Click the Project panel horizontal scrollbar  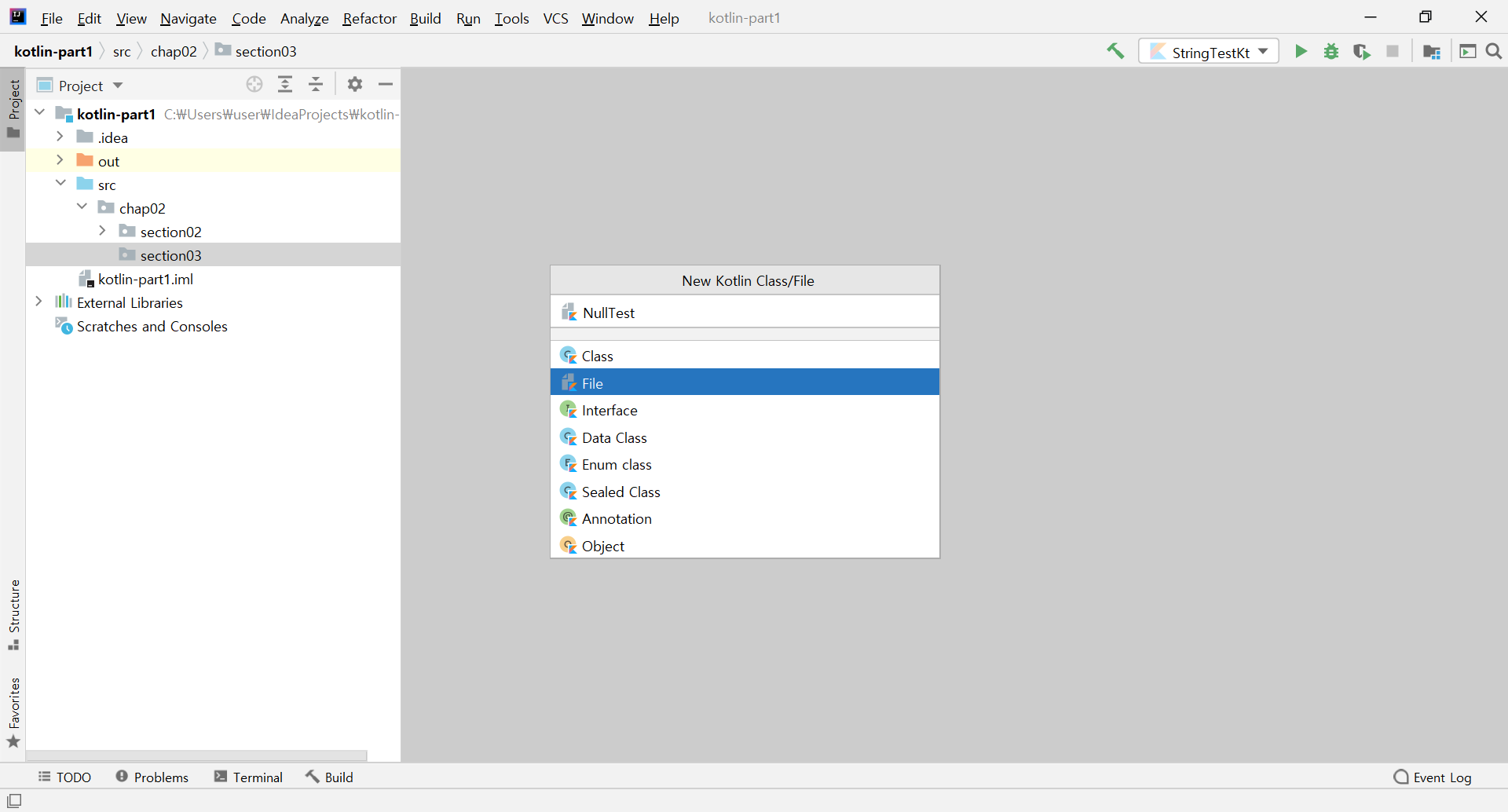pos(196,755)
